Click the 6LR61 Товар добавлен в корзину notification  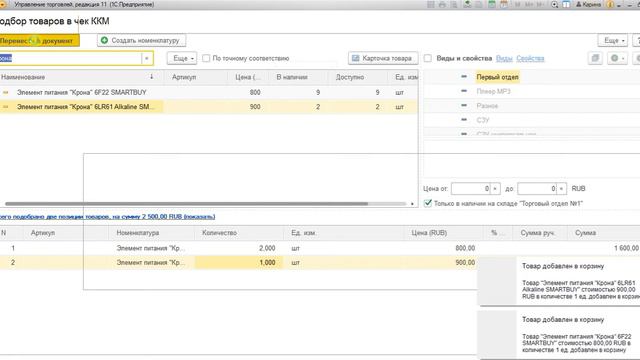559,281
